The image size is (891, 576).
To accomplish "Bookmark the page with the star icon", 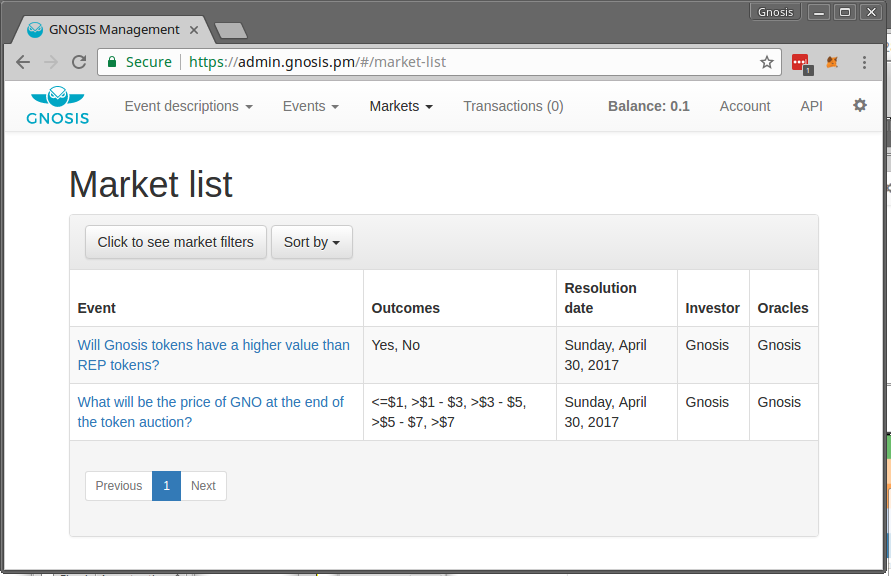I will point(767,62).
